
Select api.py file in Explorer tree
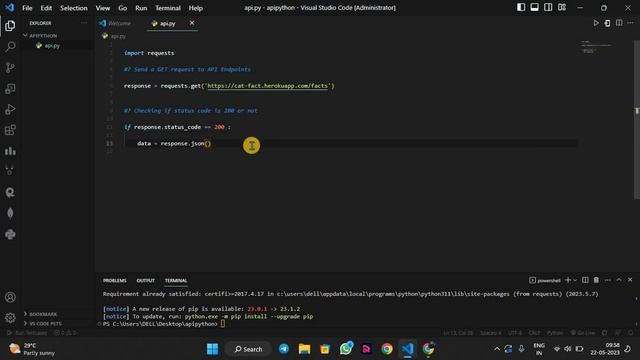coord(52,46)
